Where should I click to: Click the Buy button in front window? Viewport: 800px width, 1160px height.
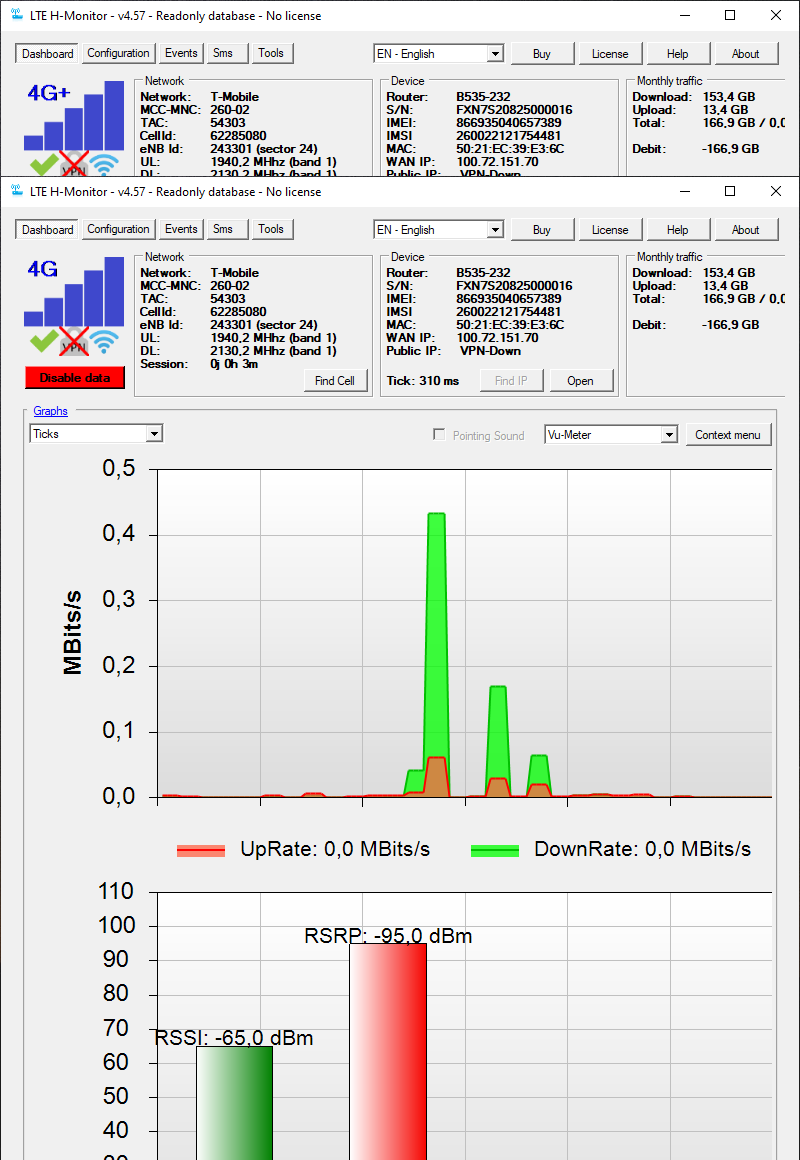pos(542,229)
